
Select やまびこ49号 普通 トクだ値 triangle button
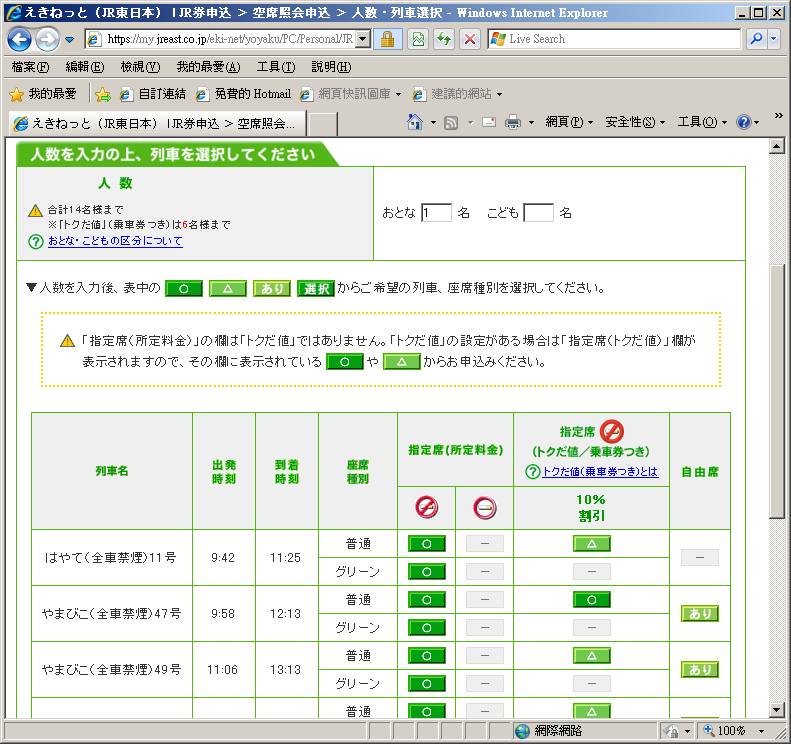coord(592,656)
